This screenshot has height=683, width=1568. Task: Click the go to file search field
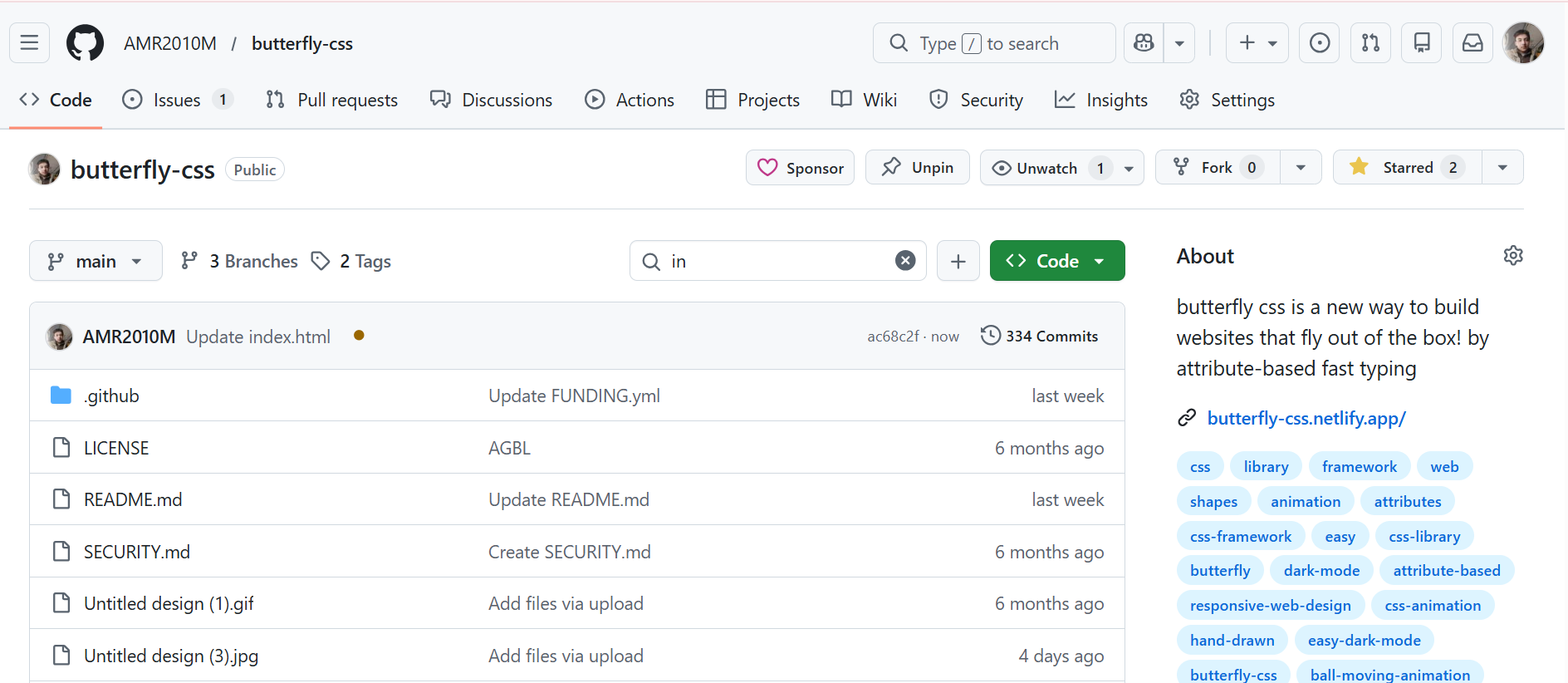[x=772, y=261]
